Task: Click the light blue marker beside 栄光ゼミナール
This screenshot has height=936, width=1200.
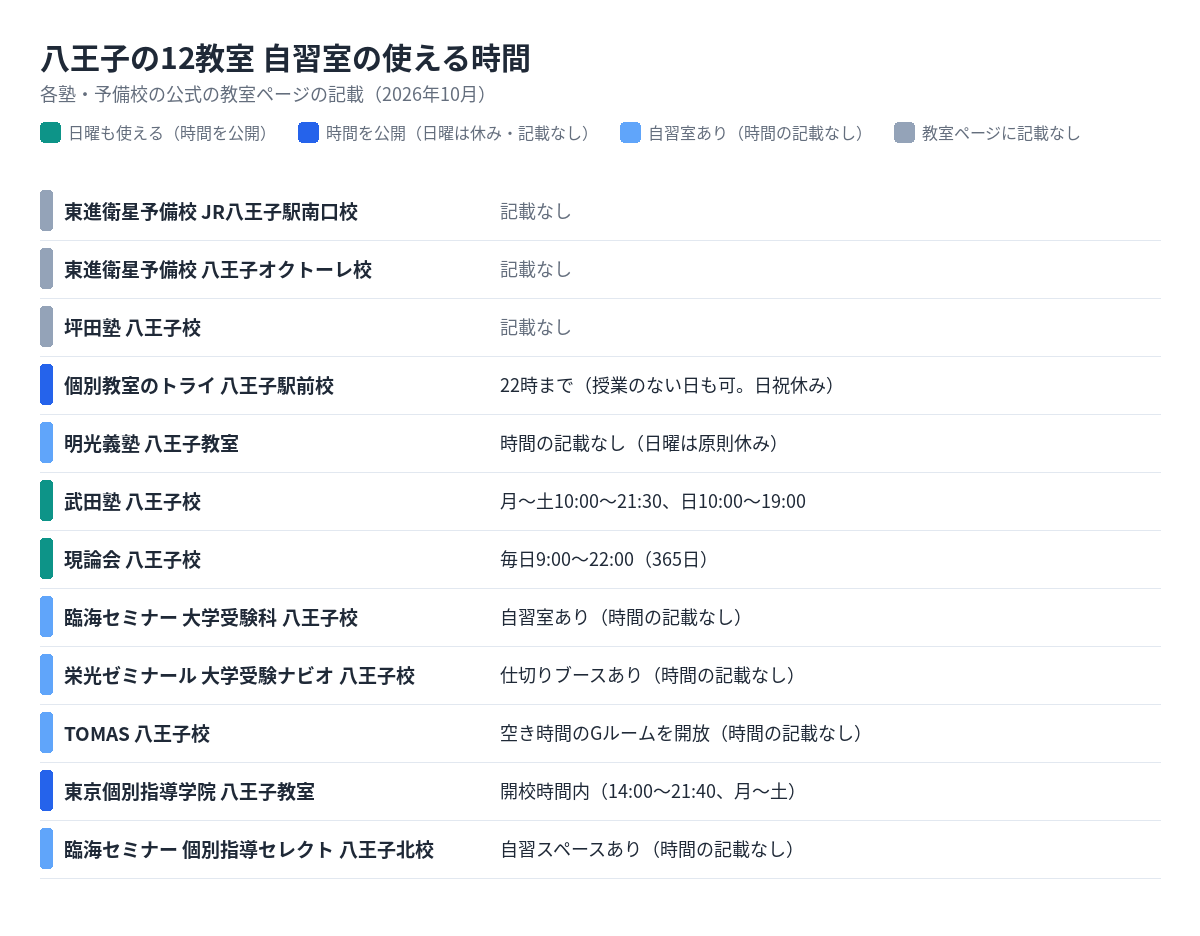Action: tap(46, 675)
